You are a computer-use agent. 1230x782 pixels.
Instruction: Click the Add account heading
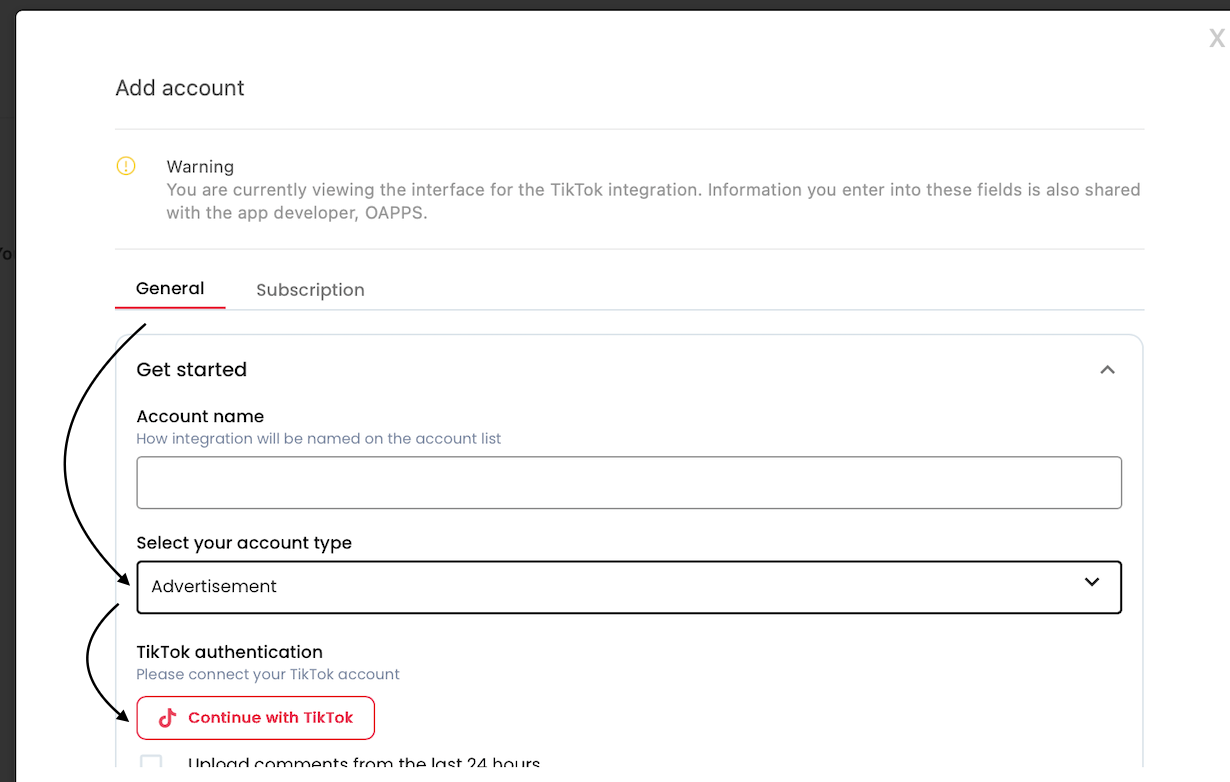(180, 88)
